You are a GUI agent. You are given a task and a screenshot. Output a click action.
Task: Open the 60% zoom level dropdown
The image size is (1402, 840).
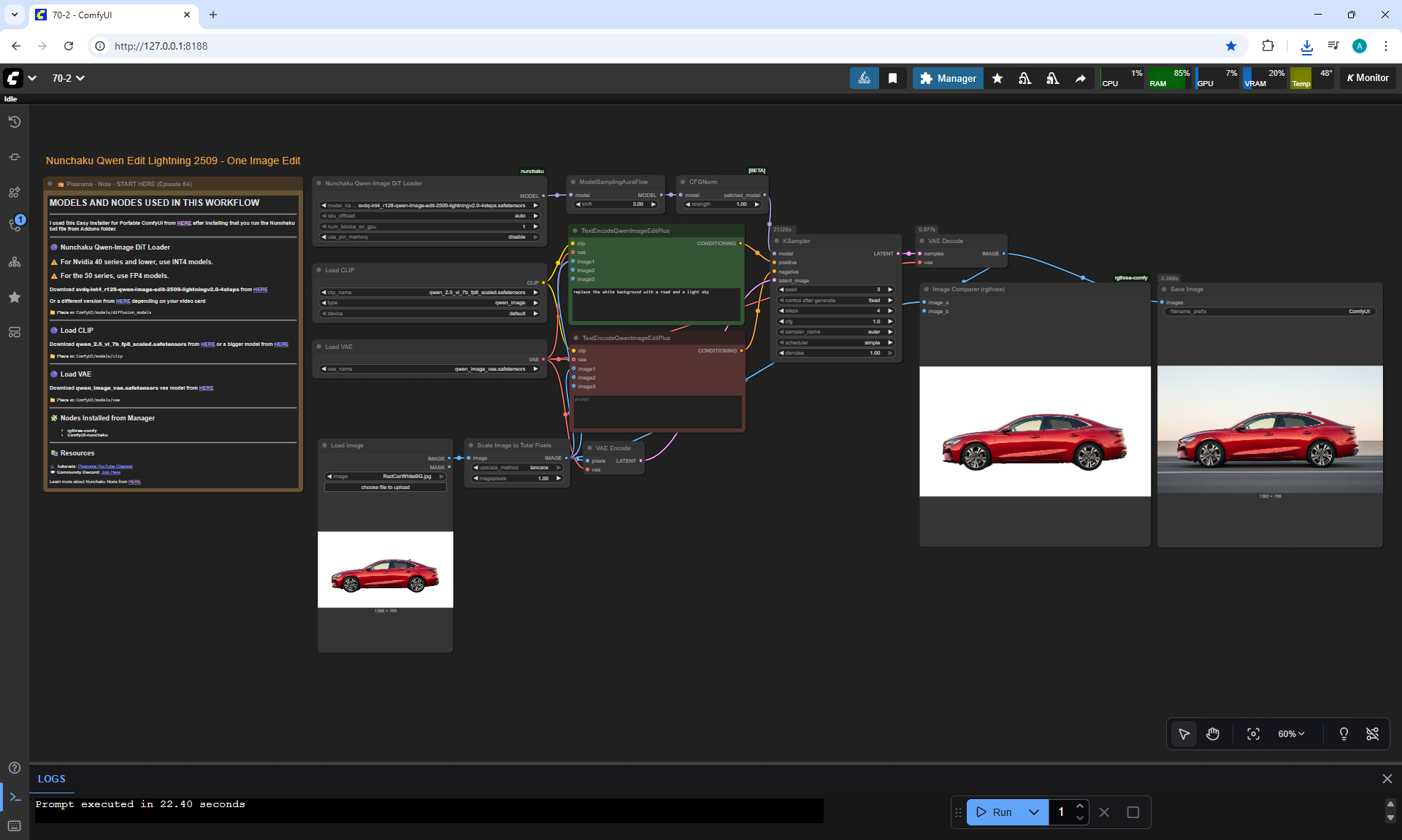point(1291,734)
